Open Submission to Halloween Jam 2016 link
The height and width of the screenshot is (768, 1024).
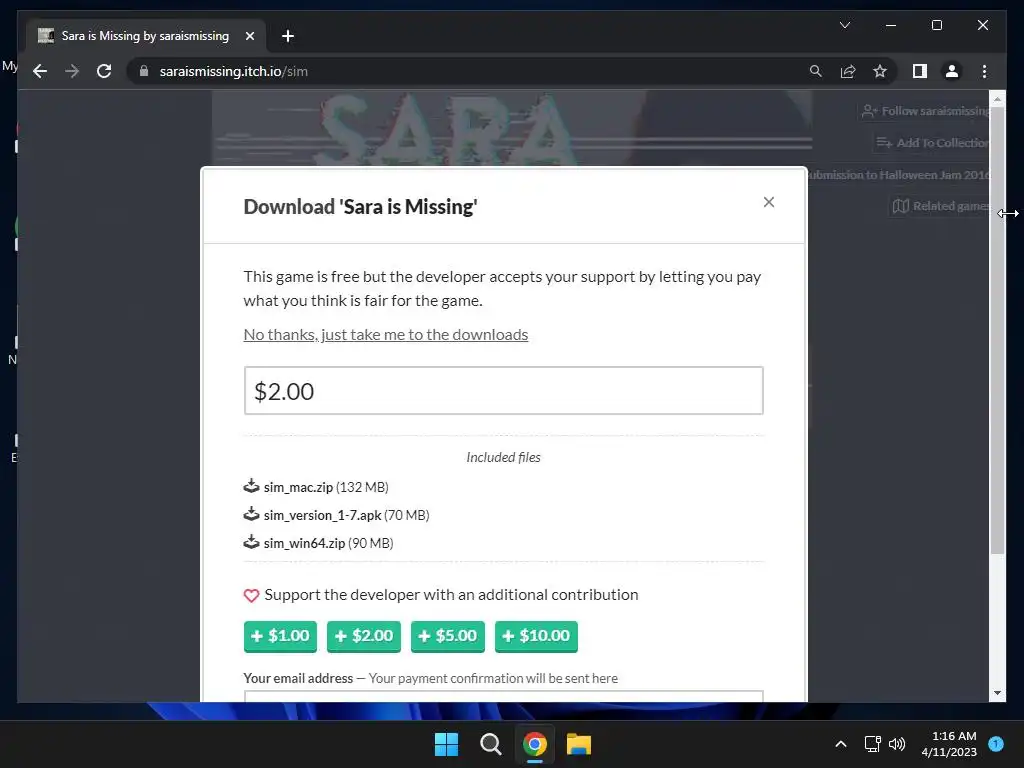pos(899,174)
